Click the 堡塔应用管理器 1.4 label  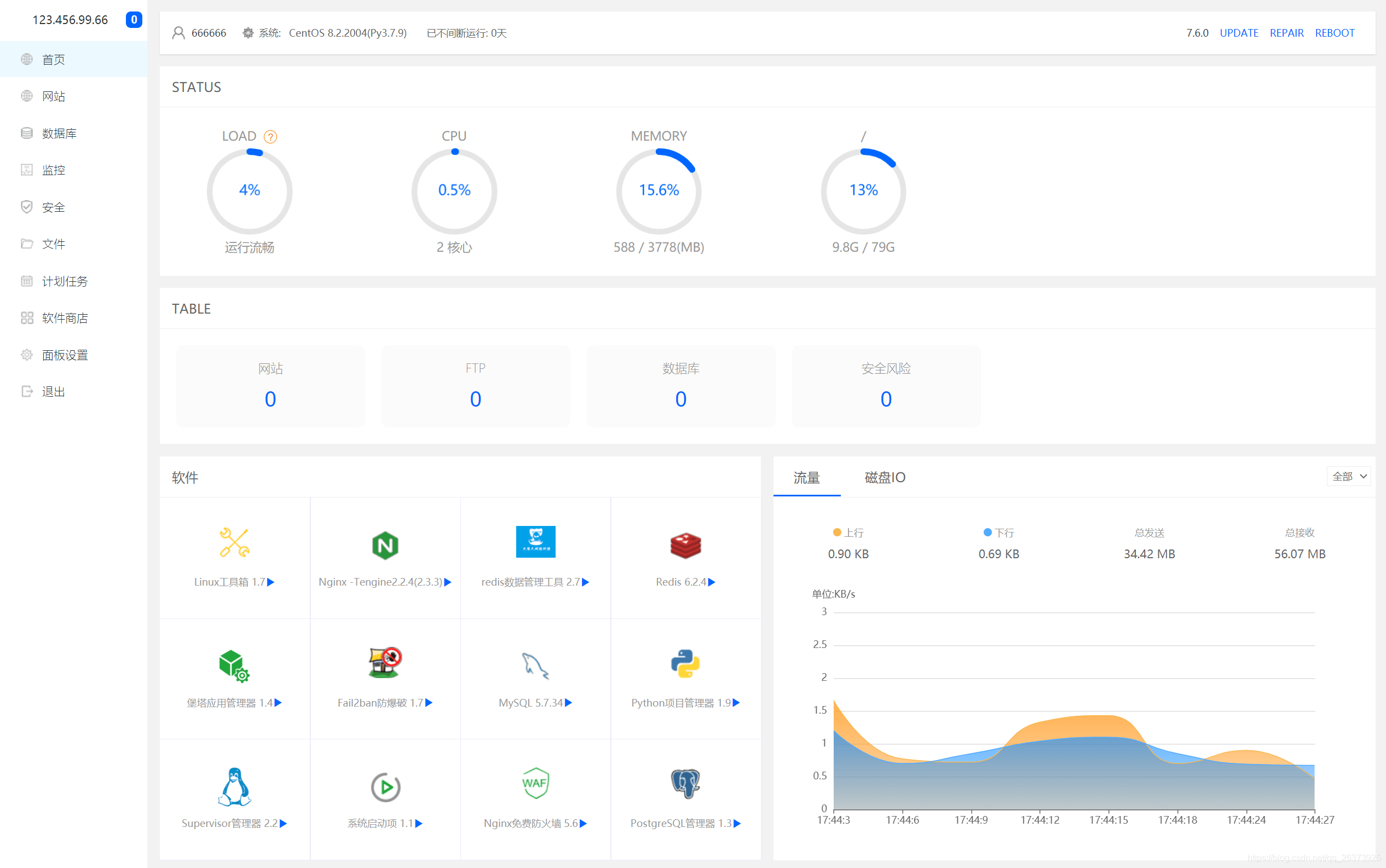[230, 703]
